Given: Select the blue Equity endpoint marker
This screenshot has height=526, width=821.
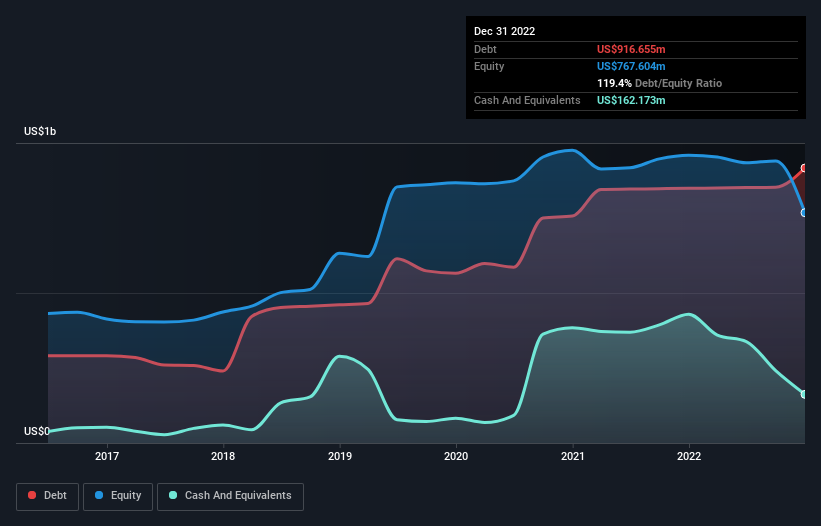Looking at the screenshot, I should (x=804, y=212).
